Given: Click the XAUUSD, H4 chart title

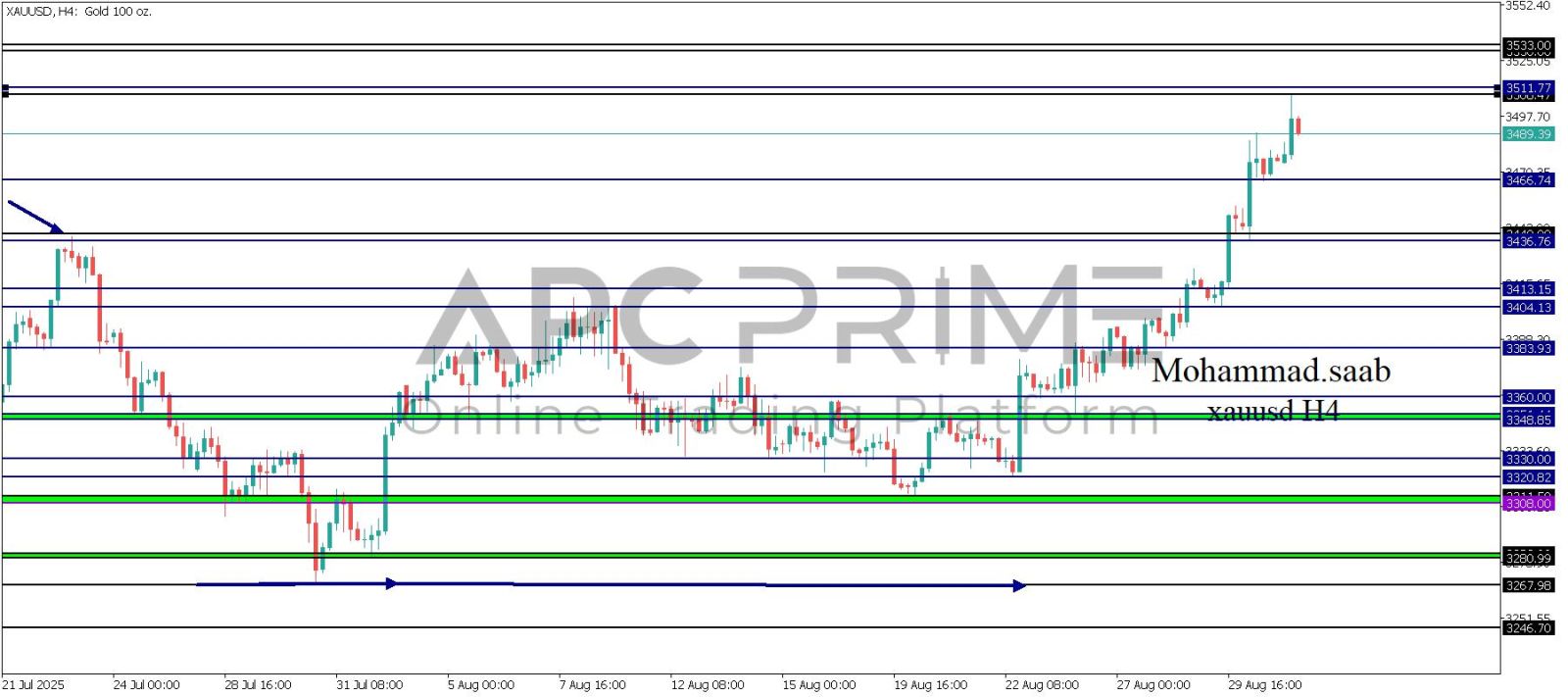Looking at the screenshot, I should coord(78,12).
